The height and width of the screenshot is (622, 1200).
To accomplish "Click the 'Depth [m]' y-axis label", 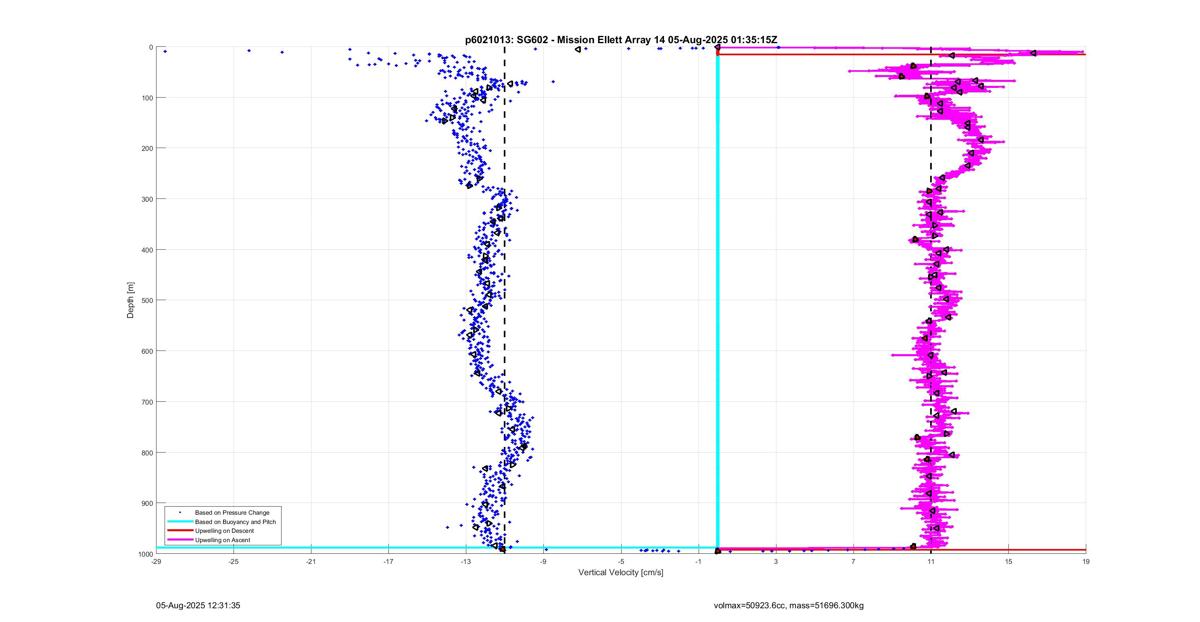I will (x=130, y=300).
